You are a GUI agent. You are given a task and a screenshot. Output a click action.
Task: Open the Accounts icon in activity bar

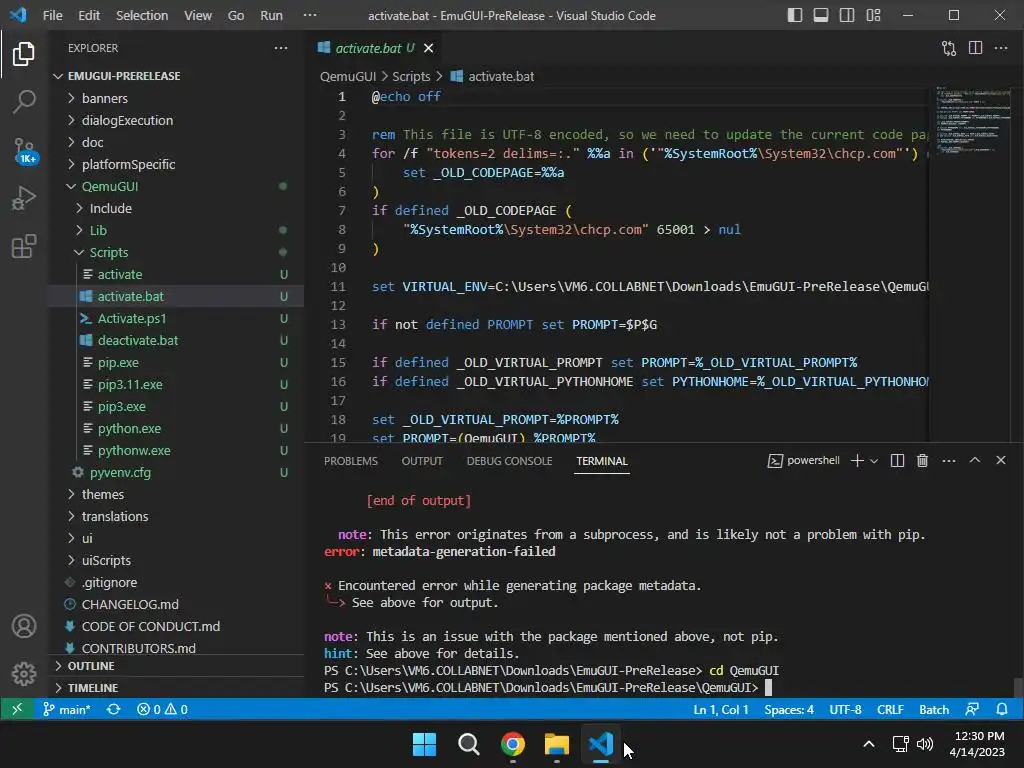(x=24, y=626)
